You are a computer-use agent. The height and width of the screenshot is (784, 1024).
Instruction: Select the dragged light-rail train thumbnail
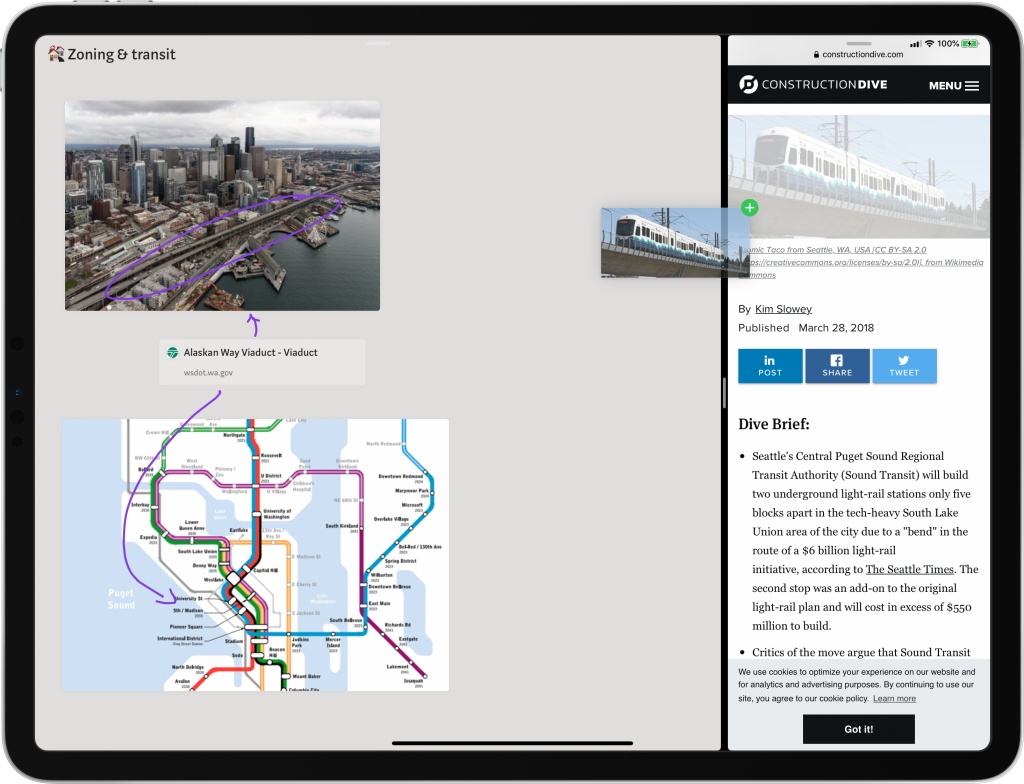click(675, 243)
